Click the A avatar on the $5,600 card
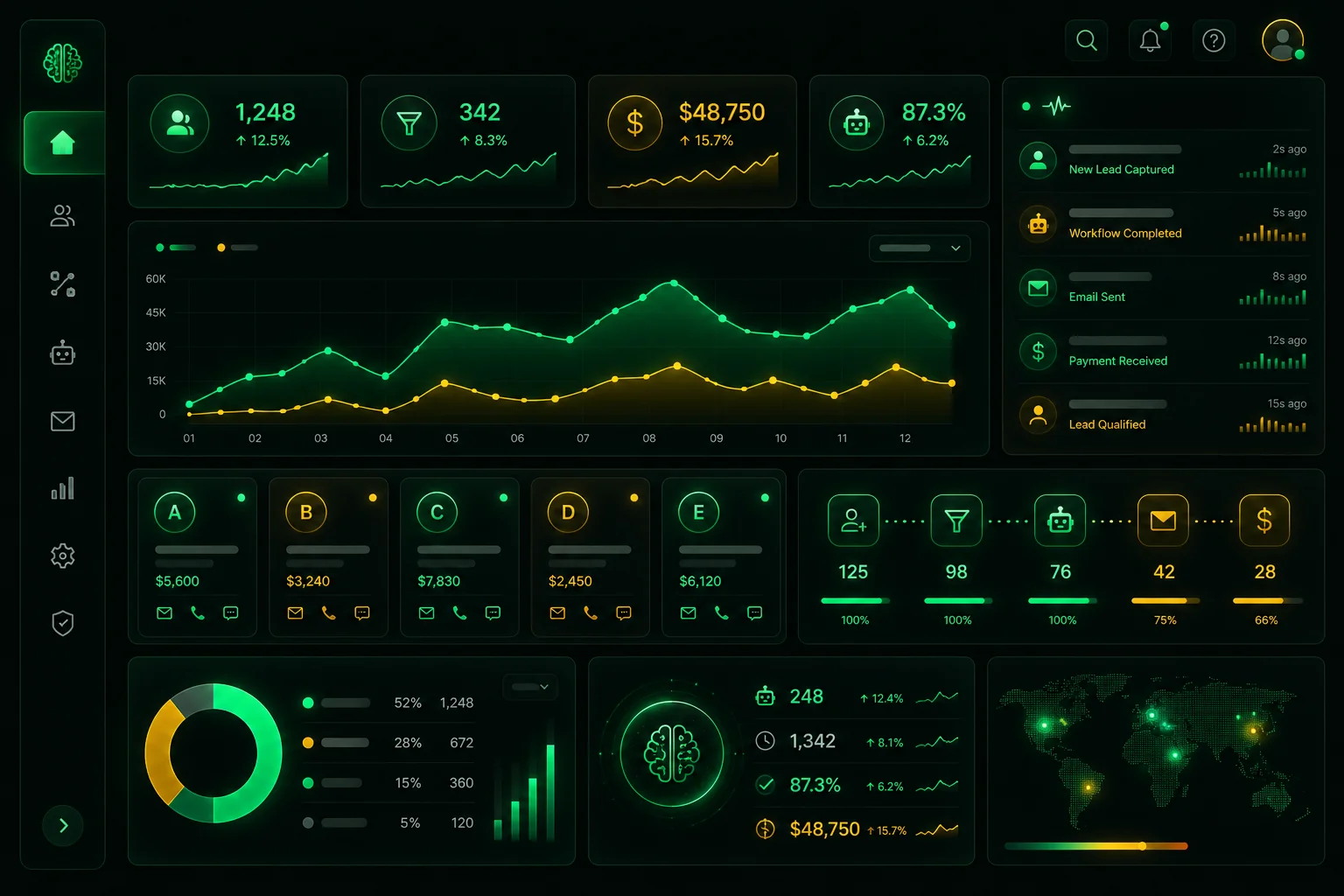The width and height of the screenshot is (1344, 896). click(x=175, y=512)
